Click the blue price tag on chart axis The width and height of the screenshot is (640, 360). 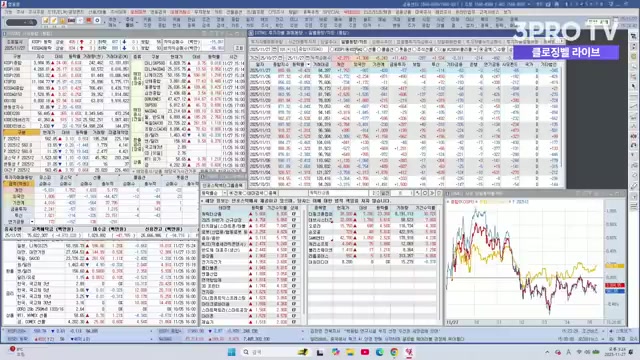(x=614, y=291)
